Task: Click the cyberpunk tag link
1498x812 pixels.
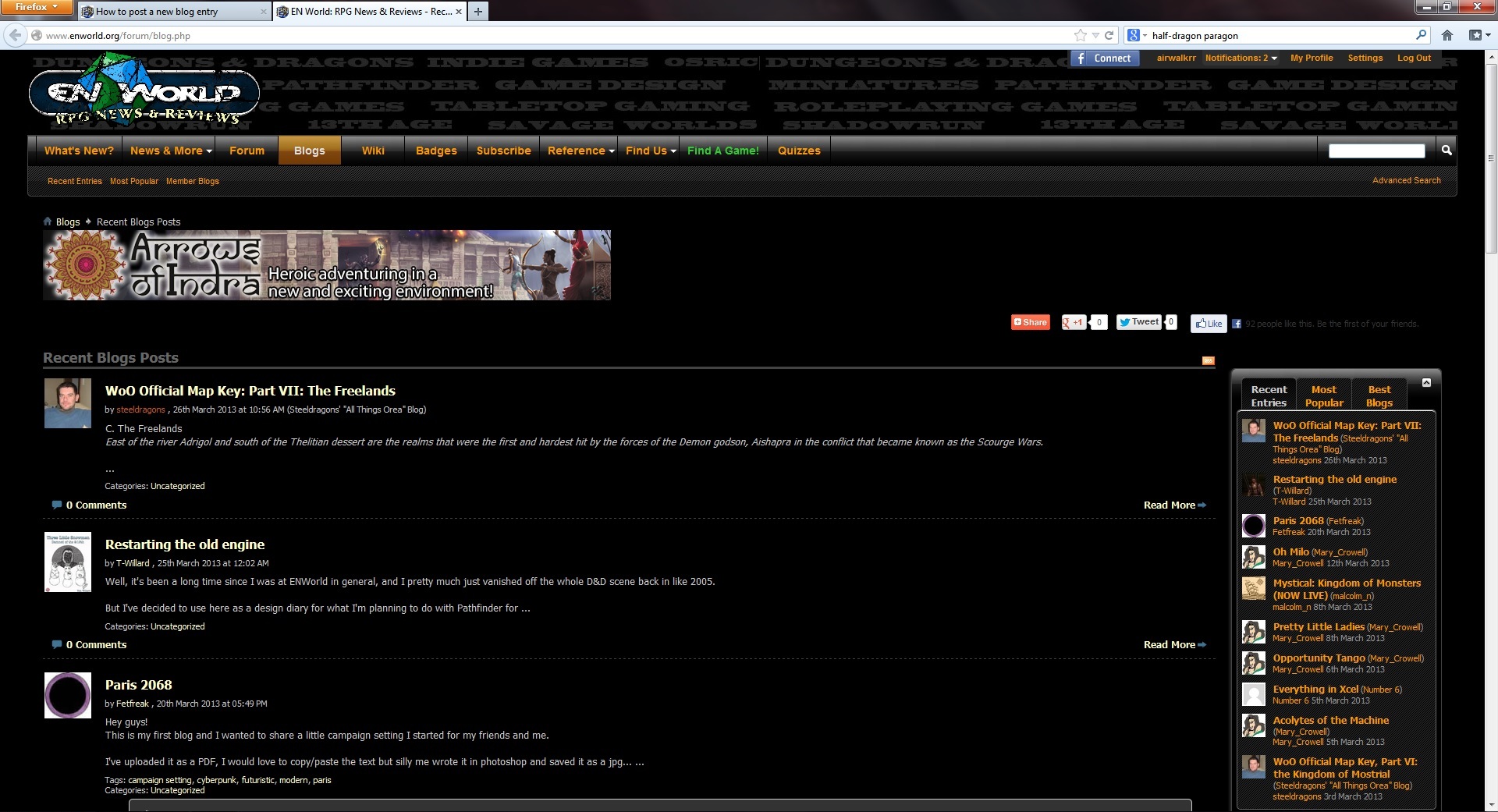Action: (x=216, y=780)
